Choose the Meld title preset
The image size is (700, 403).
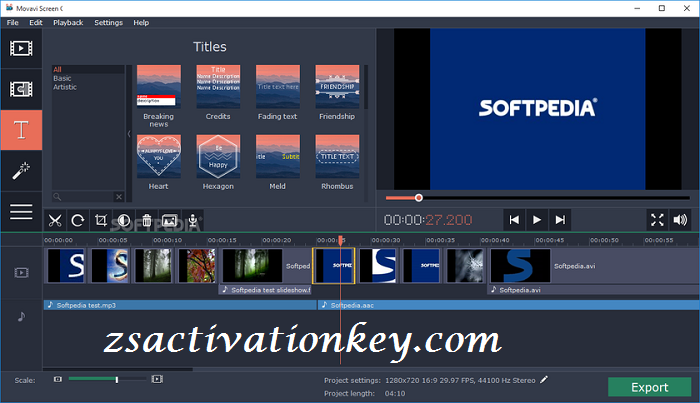point(278,157)
